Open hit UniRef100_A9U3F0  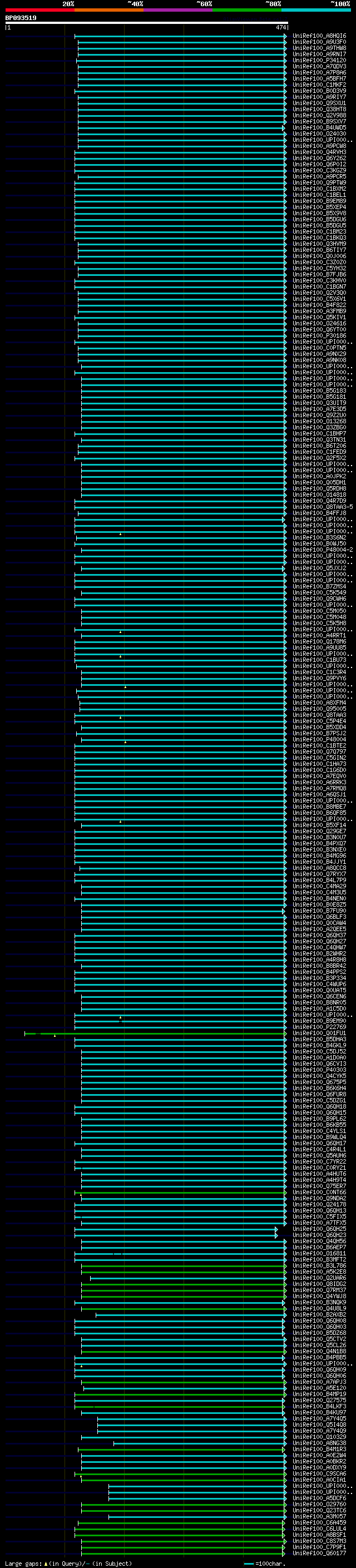(x=319, y=42)
